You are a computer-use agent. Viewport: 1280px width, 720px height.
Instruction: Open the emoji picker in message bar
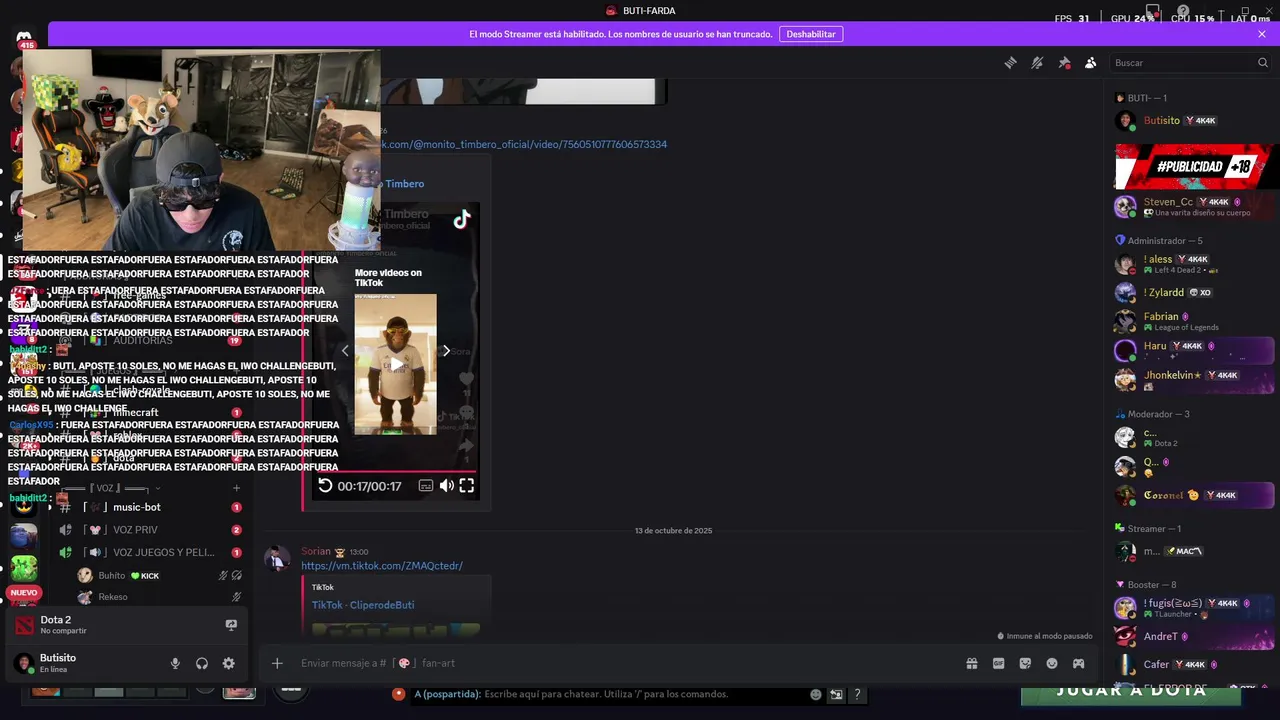coord(1052,663)
